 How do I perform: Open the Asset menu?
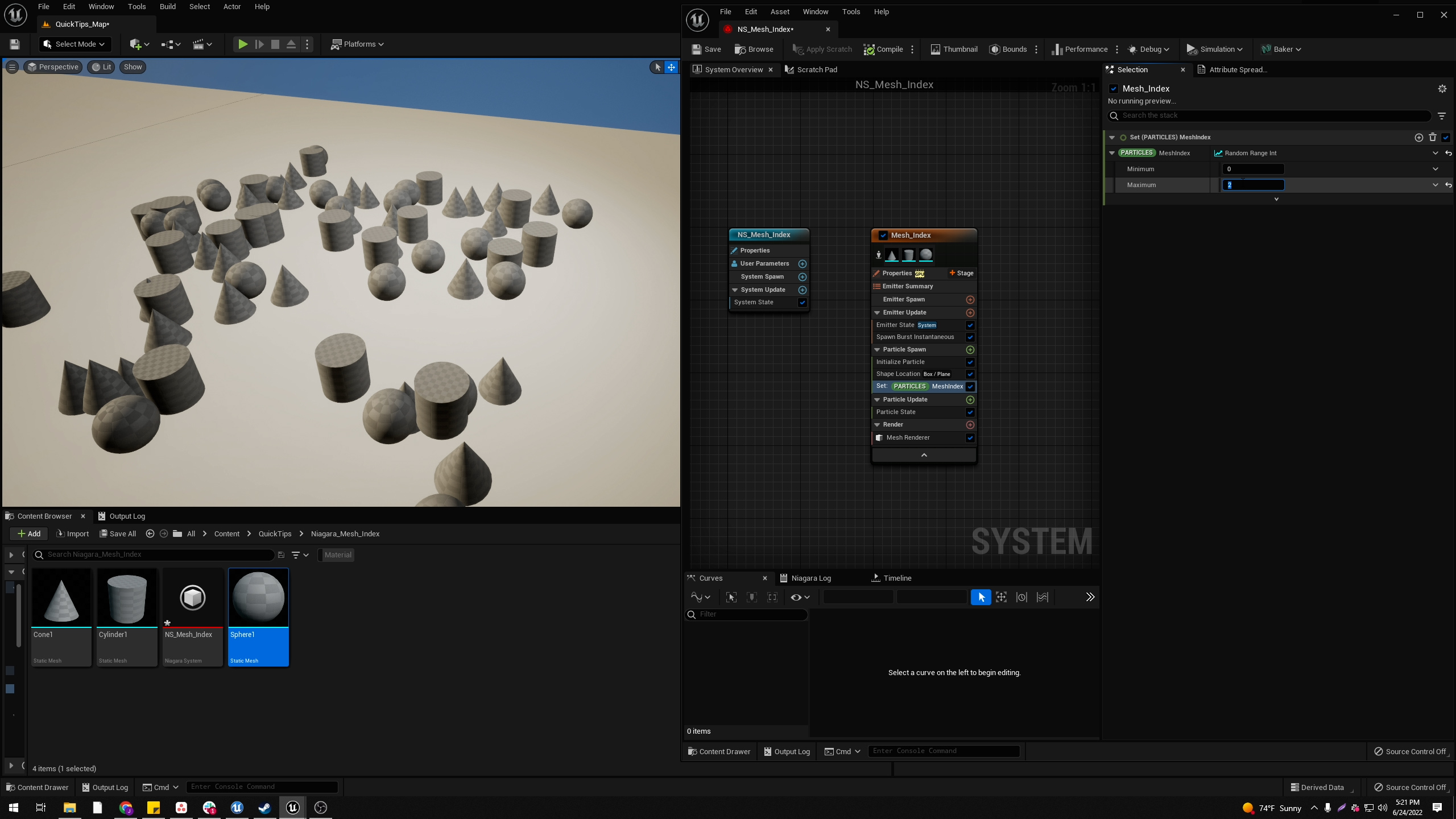[x=780, y=11]
